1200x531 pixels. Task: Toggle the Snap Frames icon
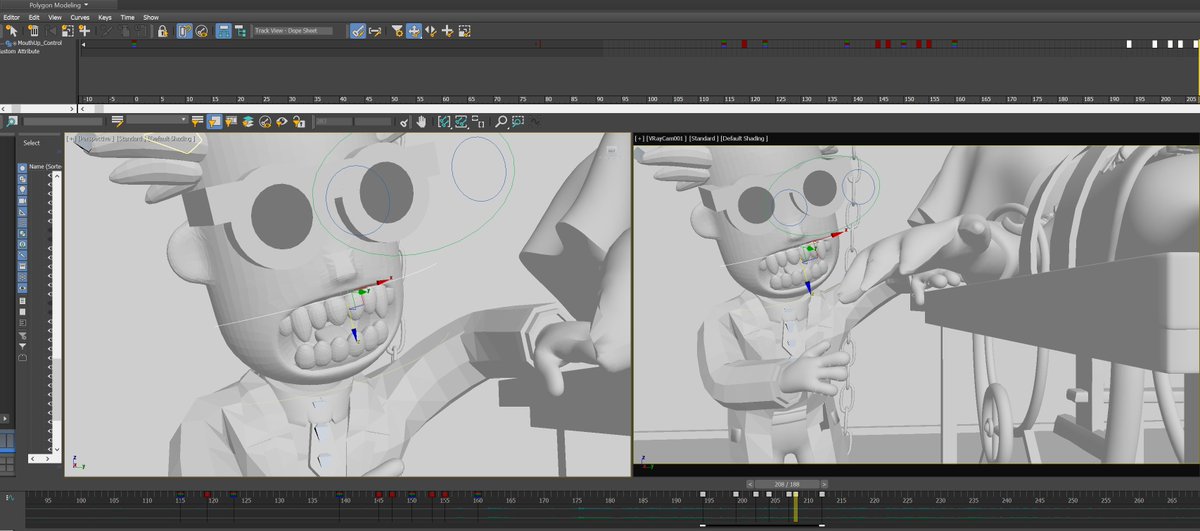pyautogui.click(x=184, y=31)
